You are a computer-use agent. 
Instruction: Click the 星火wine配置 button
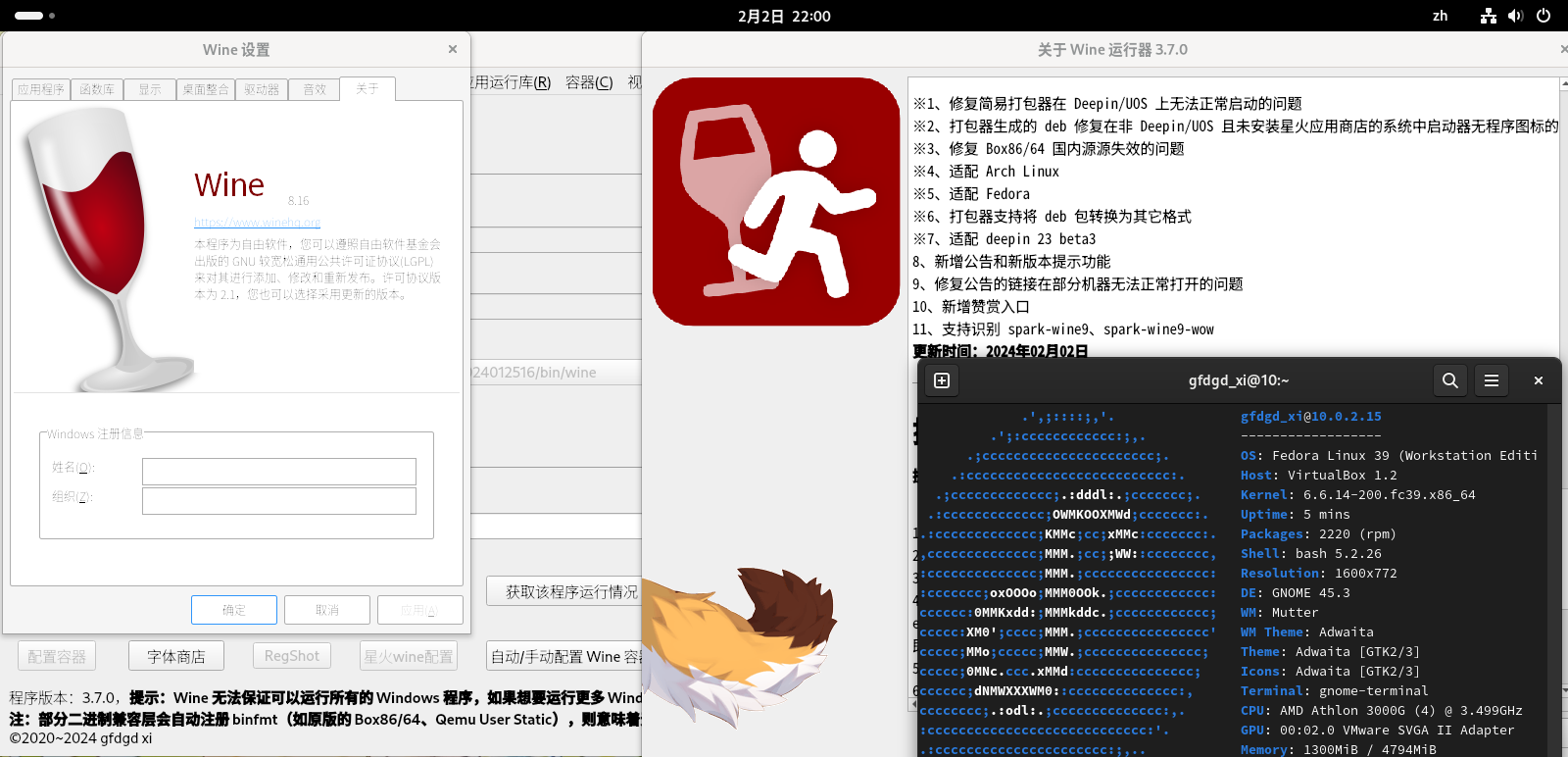tap(409, 656)
